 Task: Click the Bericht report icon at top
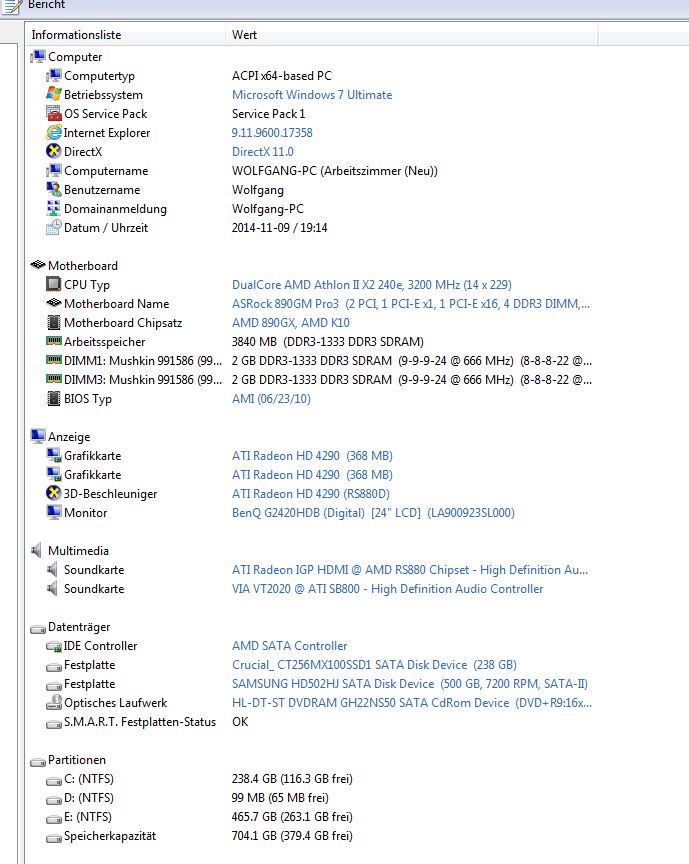point(12,6)
